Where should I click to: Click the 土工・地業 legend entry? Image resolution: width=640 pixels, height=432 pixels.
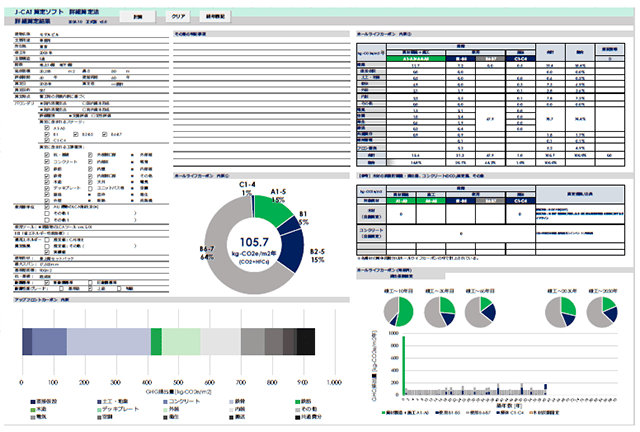pyautogui.click(x=113, y=401)
